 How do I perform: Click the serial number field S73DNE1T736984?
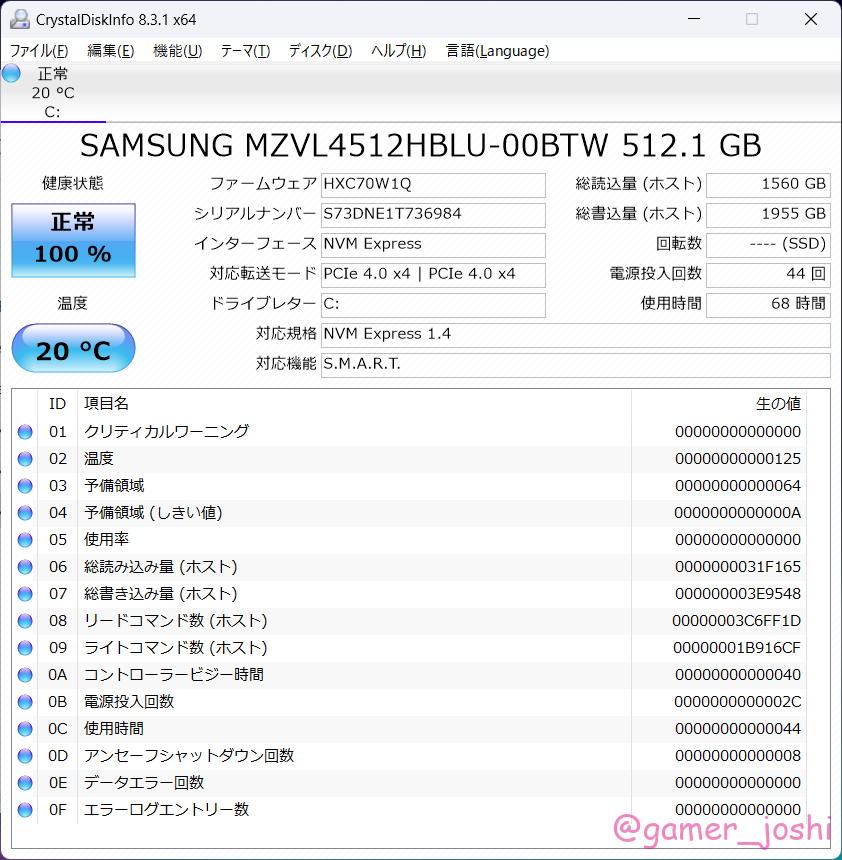click(433, 215)
